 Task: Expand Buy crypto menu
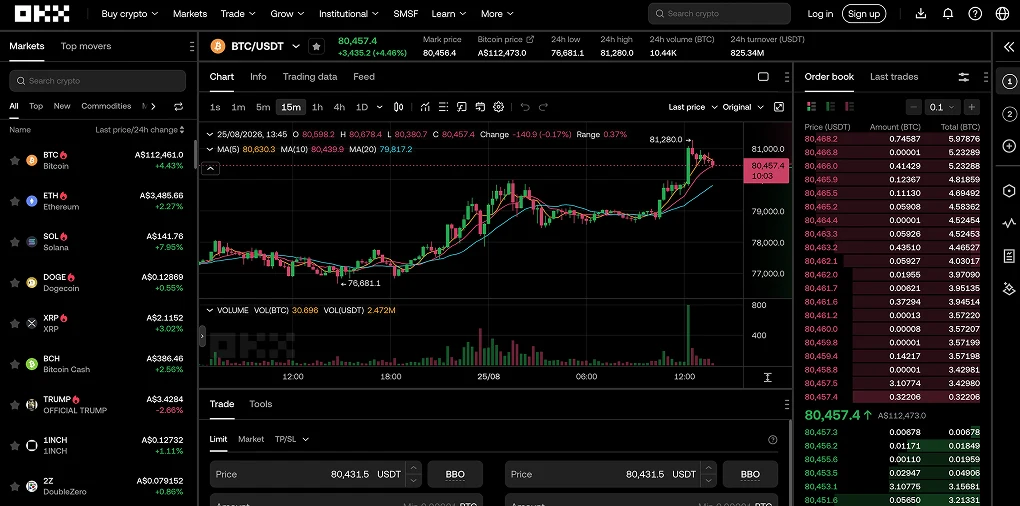[x=129, y=14]
